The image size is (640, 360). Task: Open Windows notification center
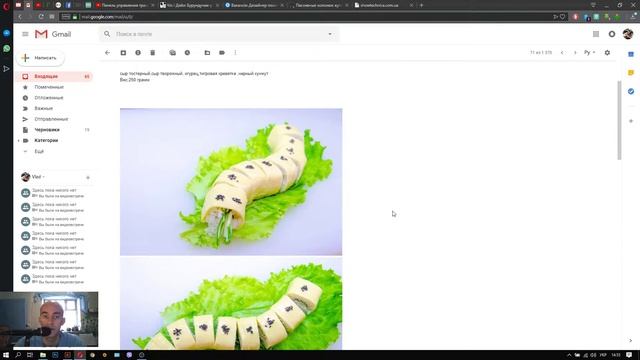coord(629,355)
